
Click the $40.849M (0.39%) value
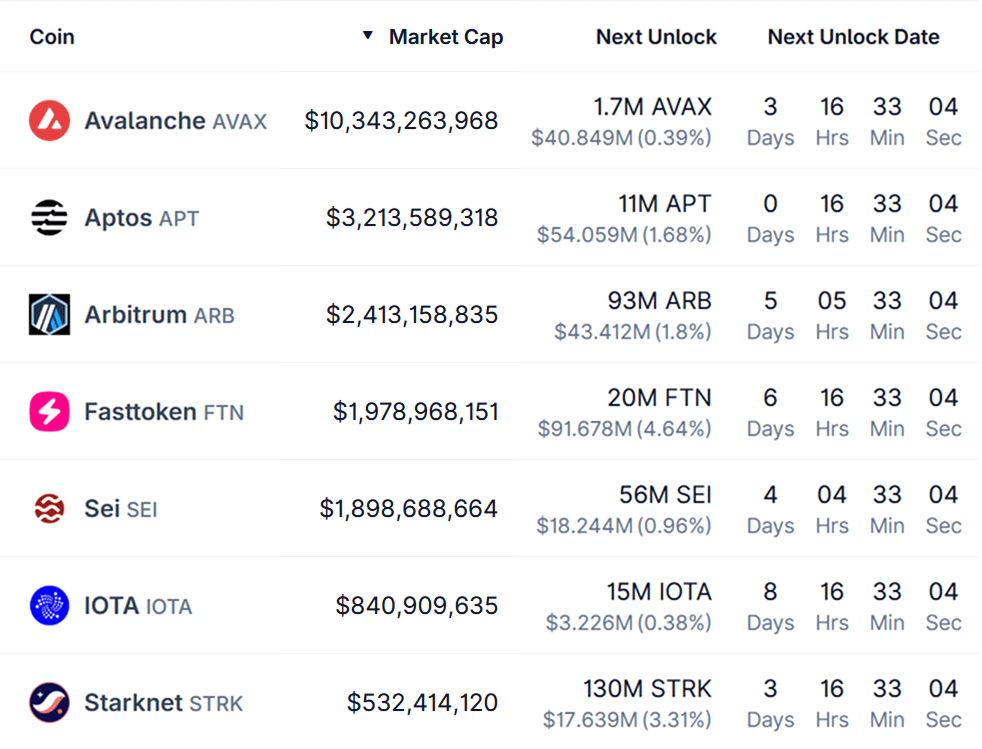coord(621,138)
